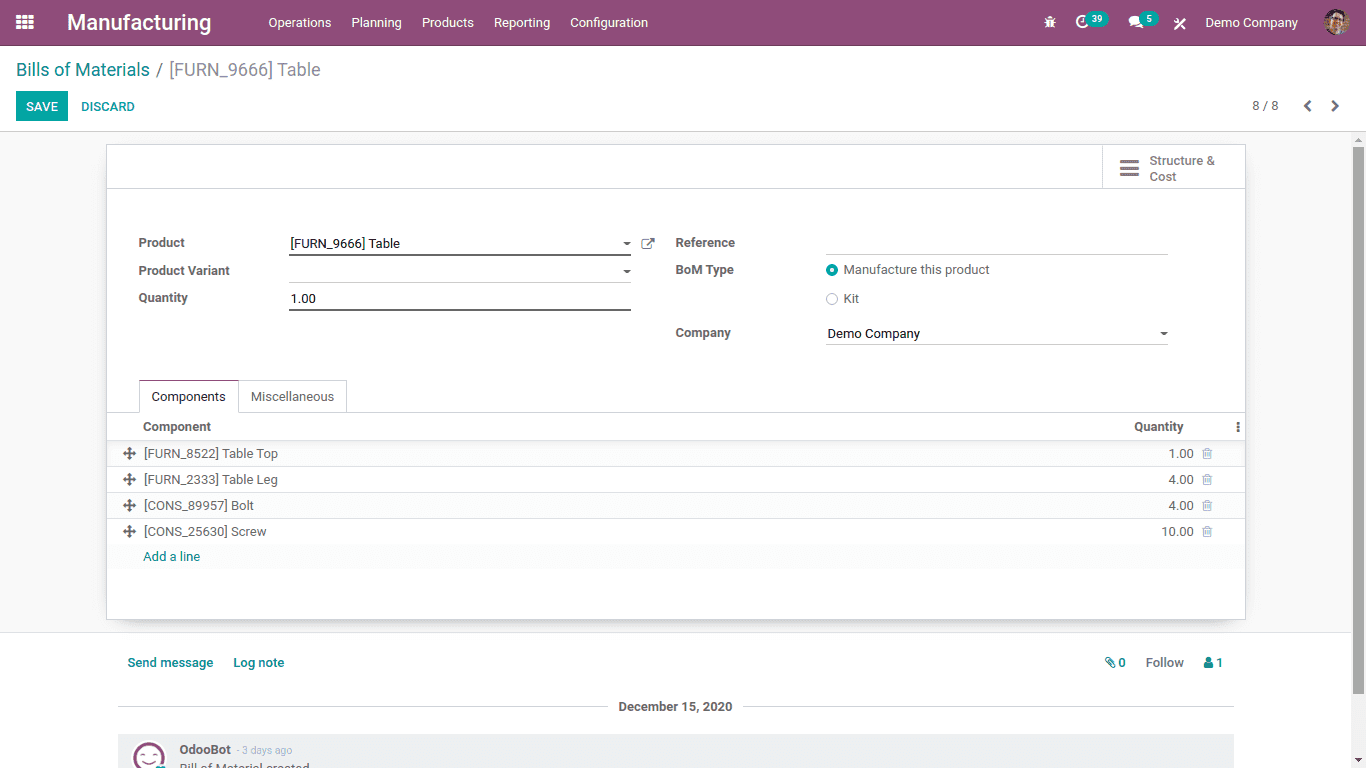Image resolution: width=1366 pixels, height=768 pixels.
Task: Select Manufacture this product radio
Action: tap(832, 270)
